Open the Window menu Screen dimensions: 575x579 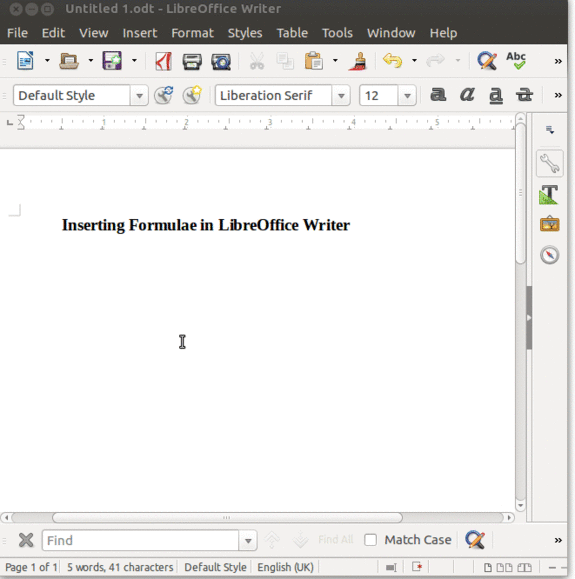coord(391,33)
